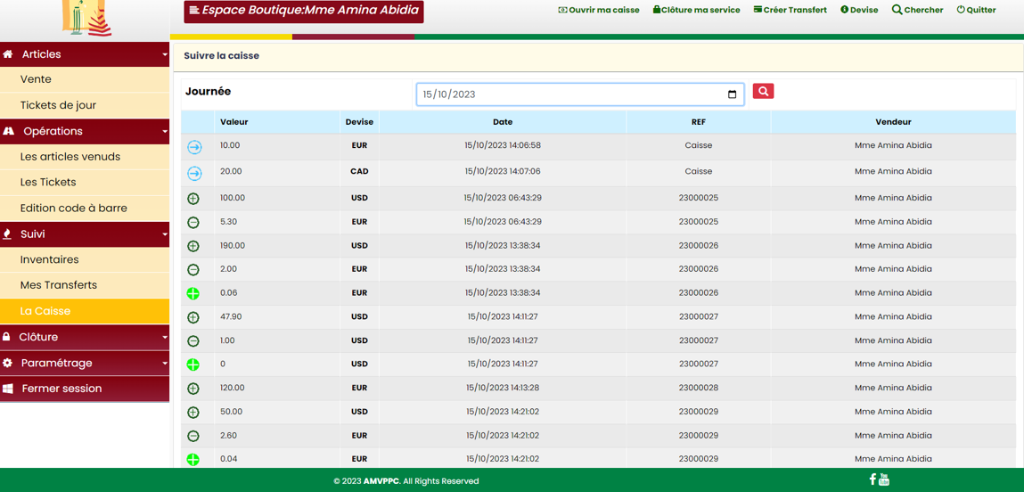Click the home icon beside Articles

[8, 54]
